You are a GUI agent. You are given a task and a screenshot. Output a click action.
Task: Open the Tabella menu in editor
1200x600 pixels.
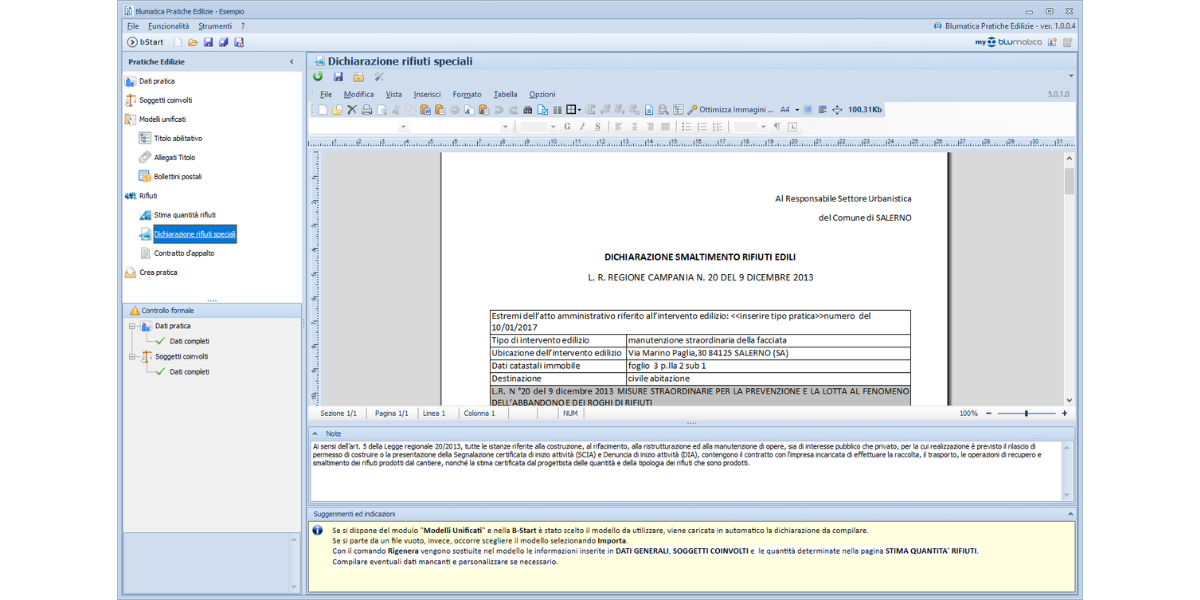(x=505, y=94)
